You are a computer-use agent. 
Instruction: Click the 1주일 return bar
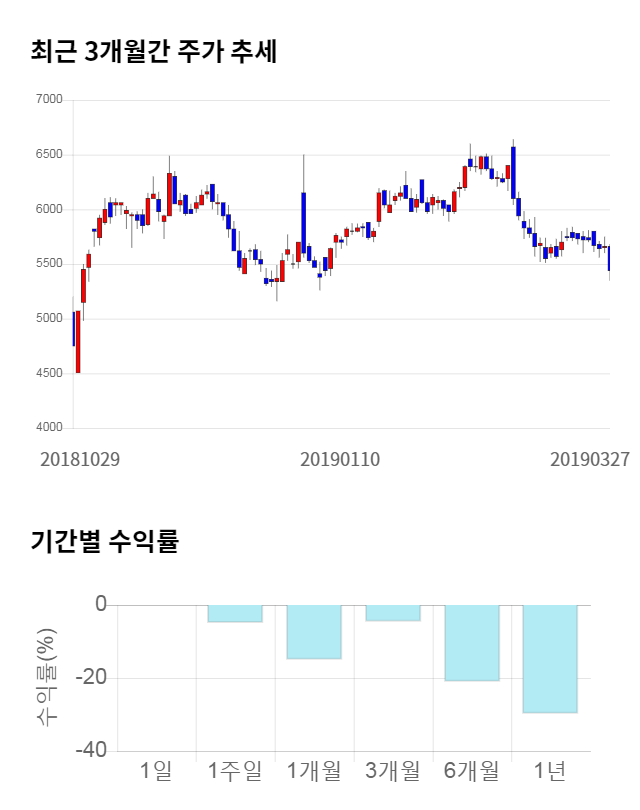coord(235,613)
